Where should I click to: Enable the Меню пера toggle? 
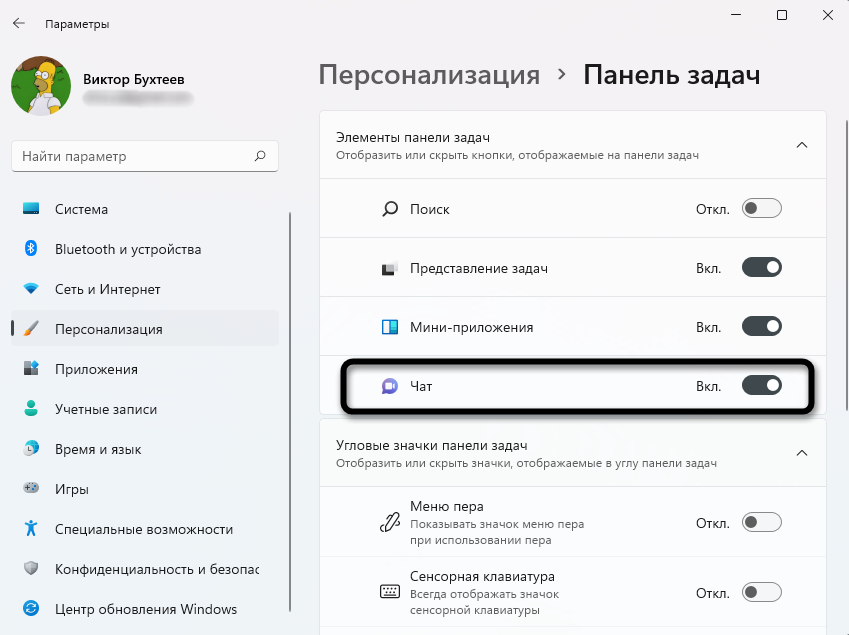761,522
